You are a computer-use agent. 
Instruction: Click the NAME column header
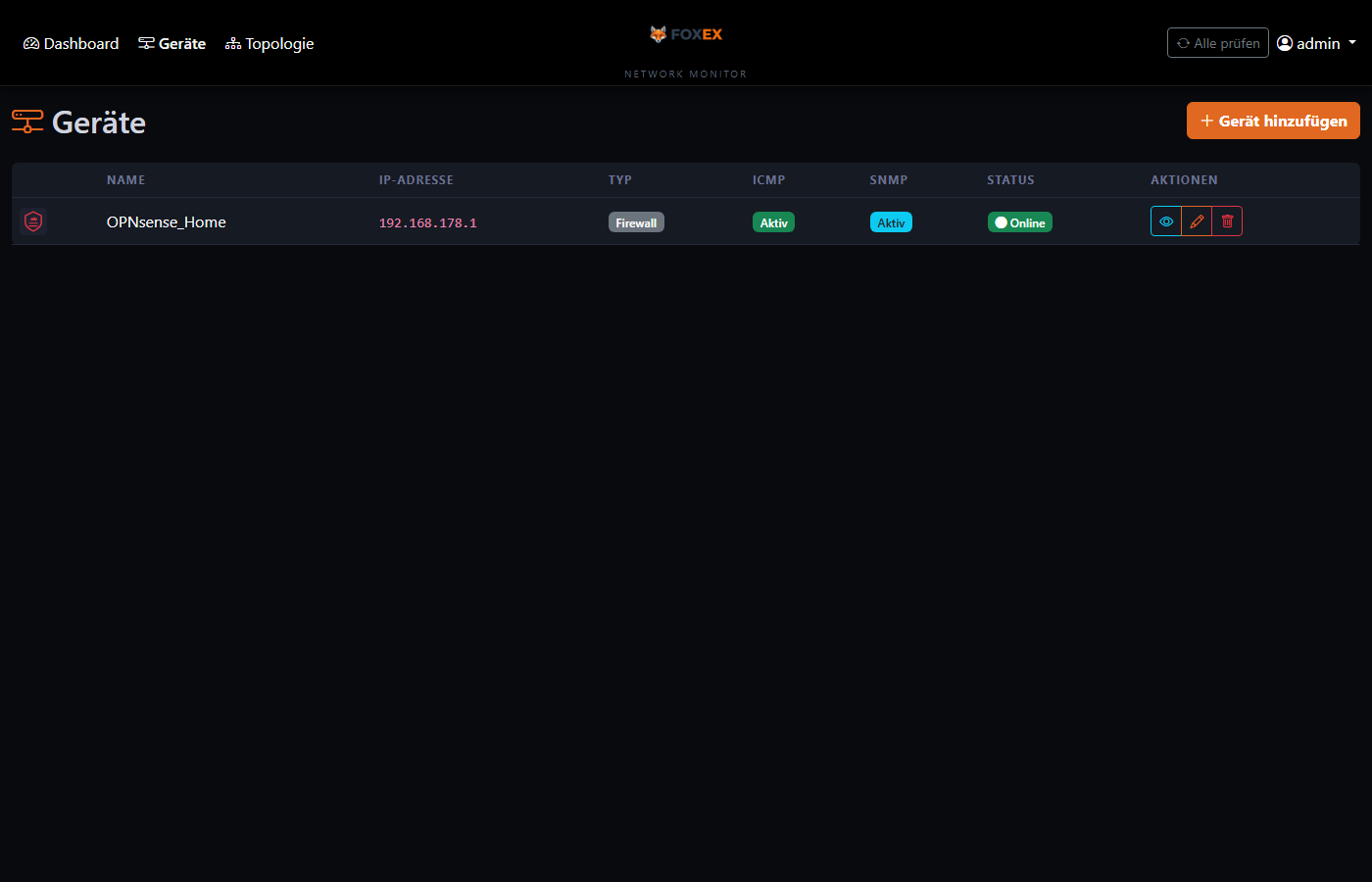(x=126, y=180)
